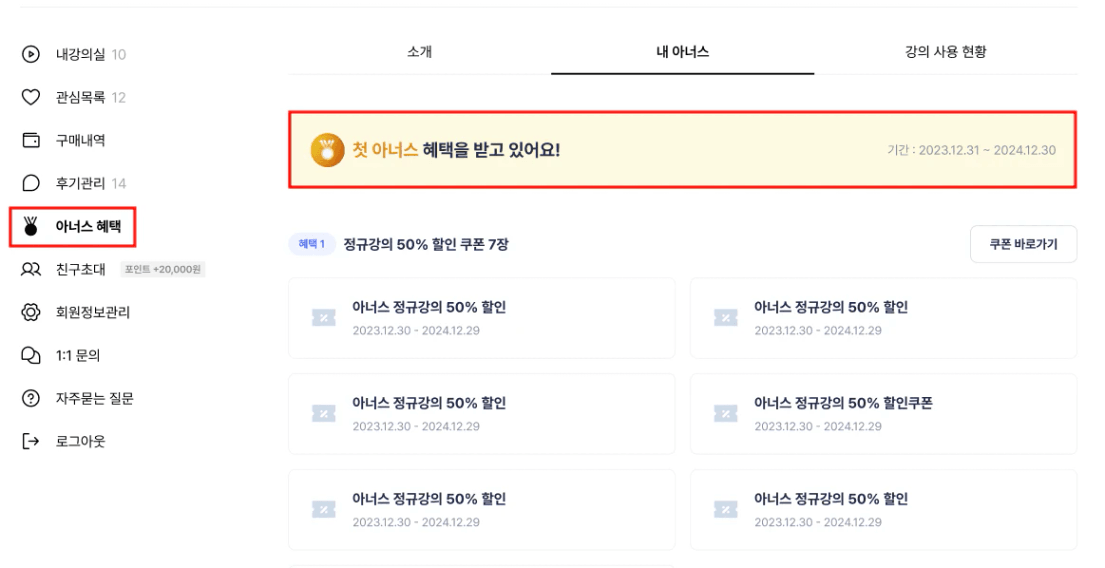Click the 첫 아너스 혜택 banner
The width and height of the screenshot is (1105, 568).
pos(682,149)
